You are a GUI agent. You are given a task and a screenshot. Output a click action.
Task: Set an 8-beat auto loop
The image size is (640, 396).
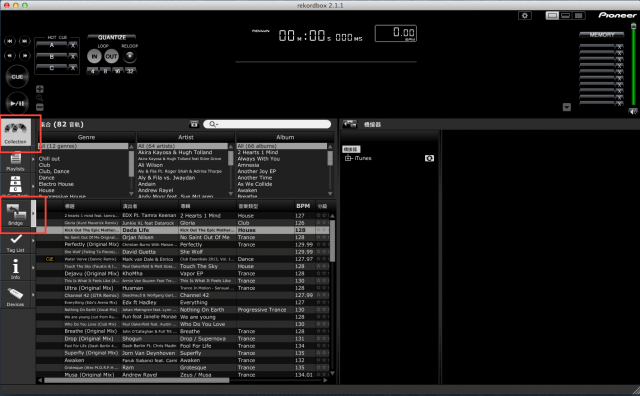(105, 71)
